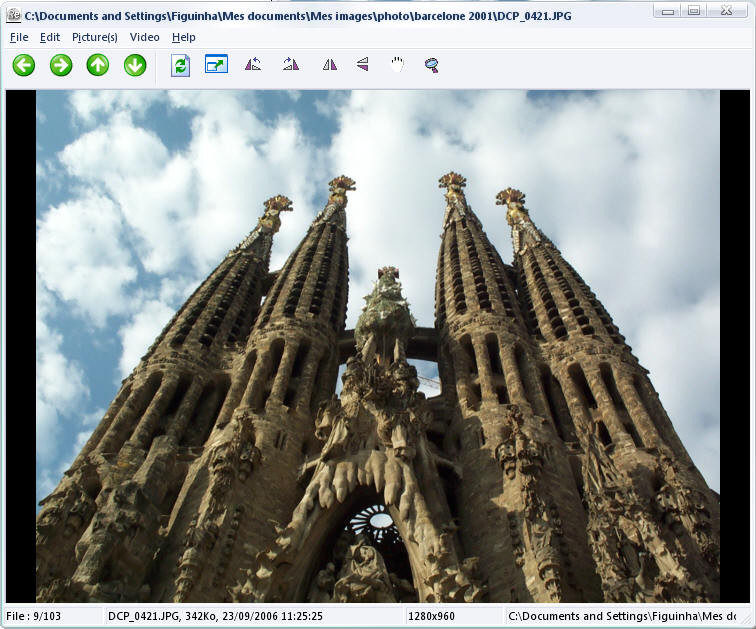Open the Help menu
Image resolution: width=756 pixels, height=629 pixels.
(184, 37)
